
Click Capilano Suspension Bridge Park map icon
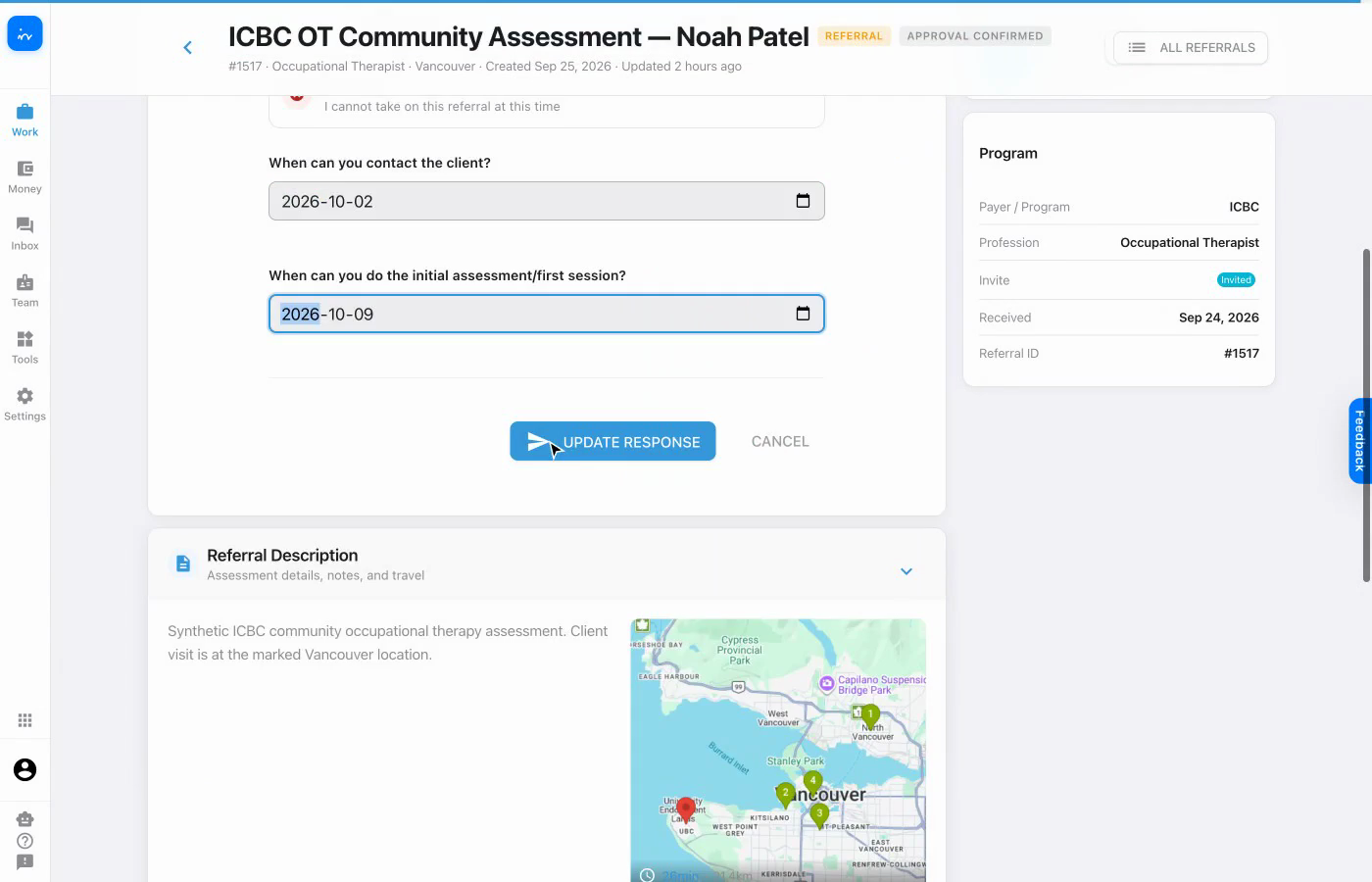tap(827, 683)
